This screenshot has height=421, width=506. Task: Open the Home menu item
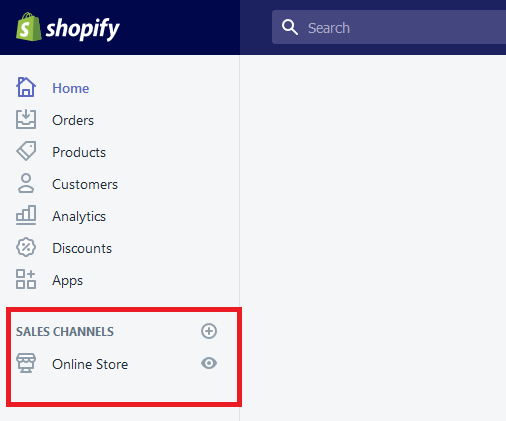(x=71, y=88)
